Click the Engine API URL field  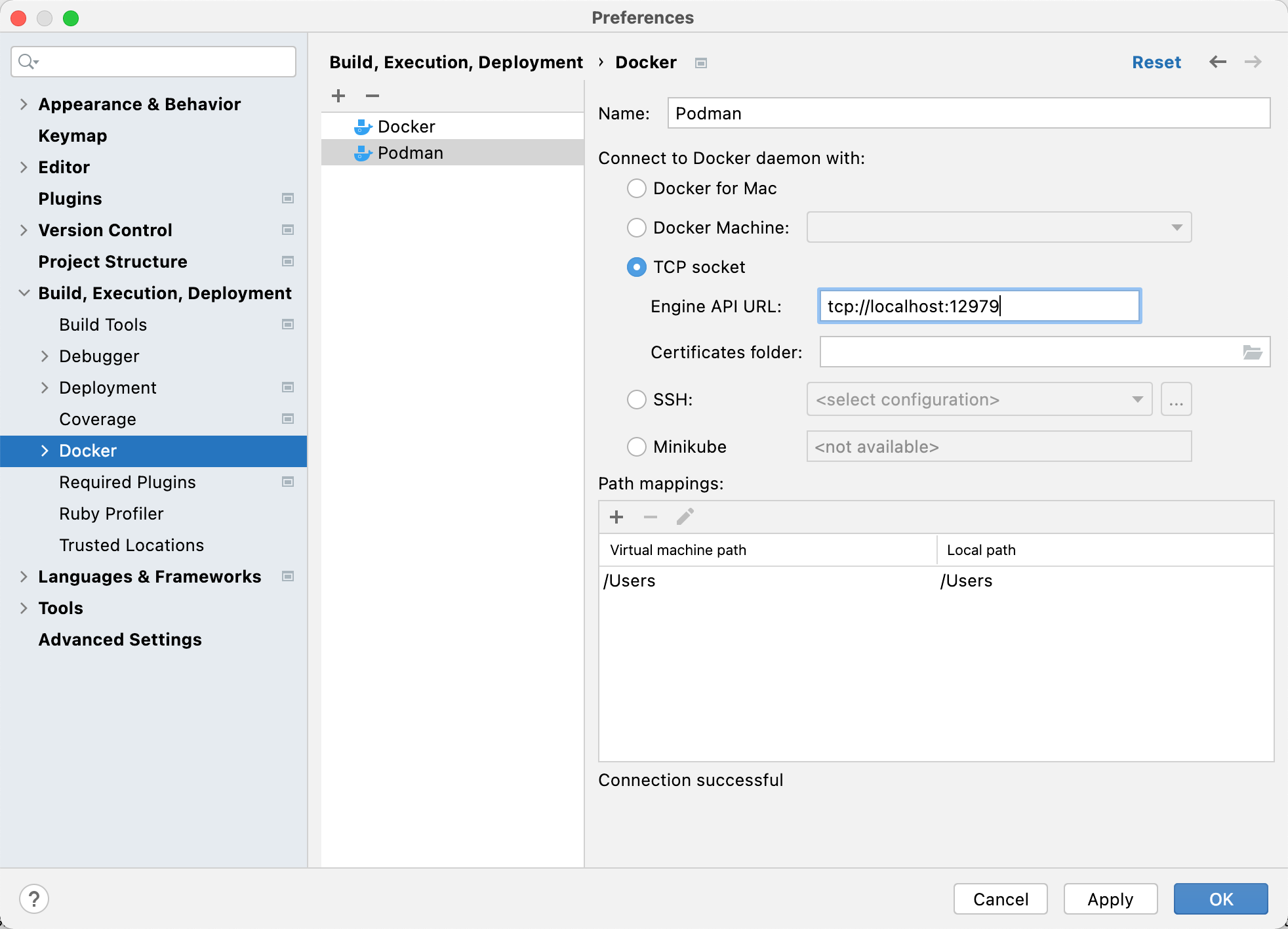coord(978,306)
